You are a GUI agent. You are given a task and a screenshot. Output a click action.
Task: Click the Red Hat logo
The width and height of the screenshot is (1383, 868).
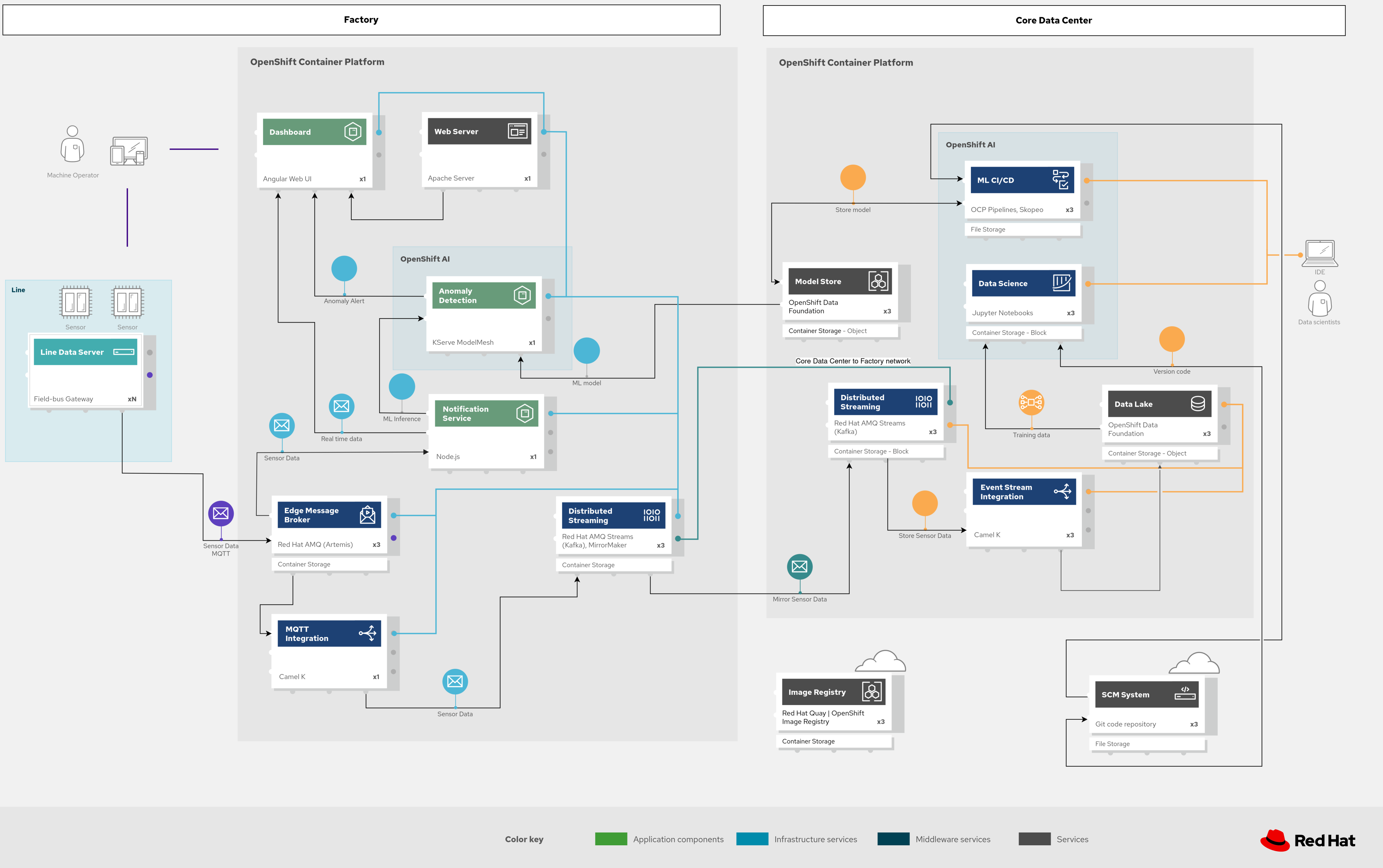tap(1308, 841)
